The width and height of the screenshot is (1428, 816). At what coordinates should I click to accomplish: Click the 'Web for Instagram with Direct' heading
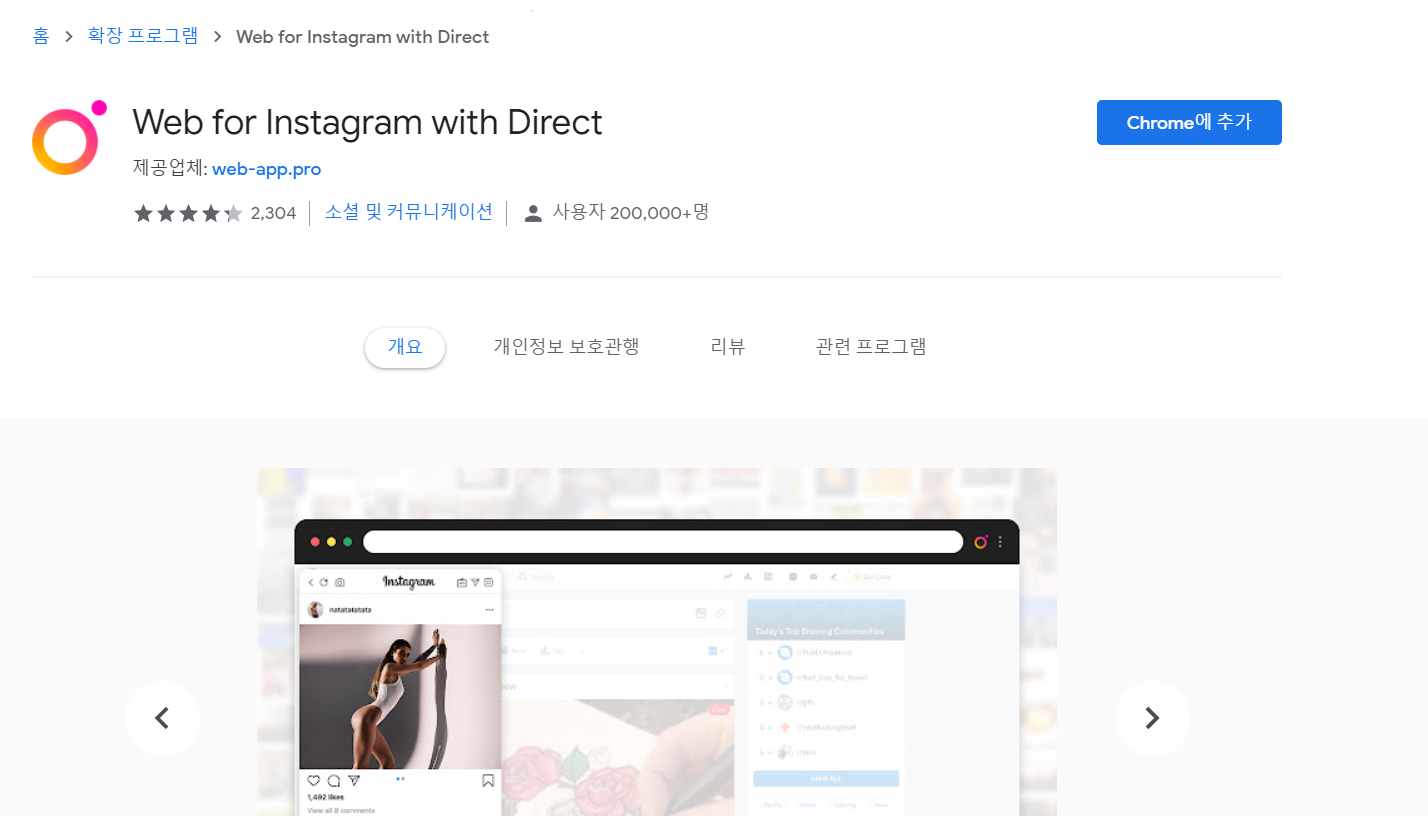367,122
